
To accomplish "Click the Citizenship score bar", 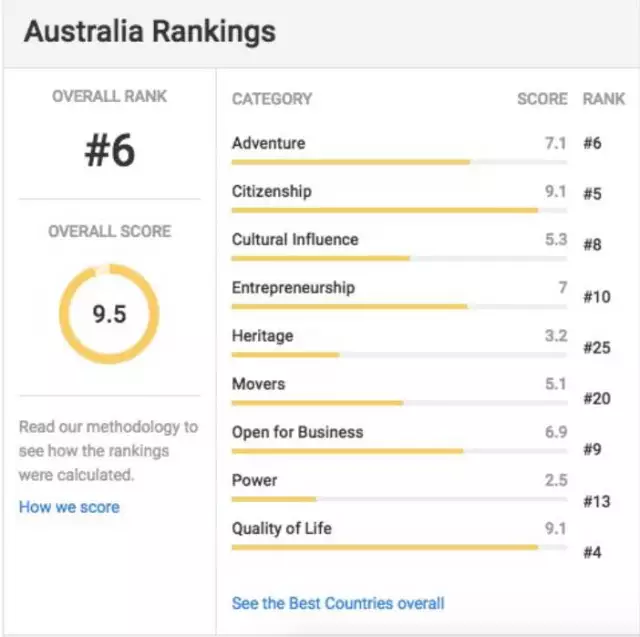I will click(x=399, y=211).
